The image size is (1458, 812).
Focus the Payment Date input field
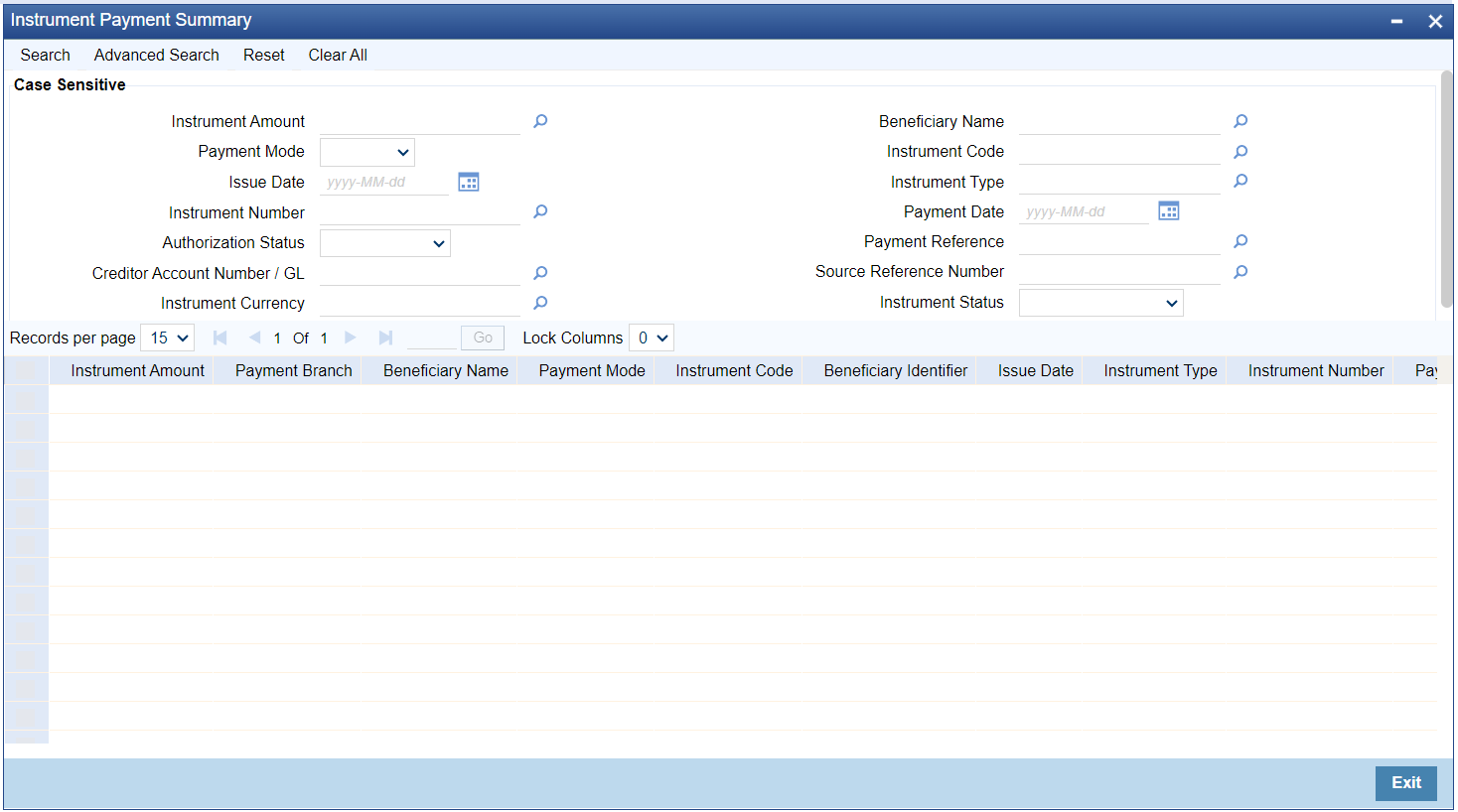point(1084,211)
